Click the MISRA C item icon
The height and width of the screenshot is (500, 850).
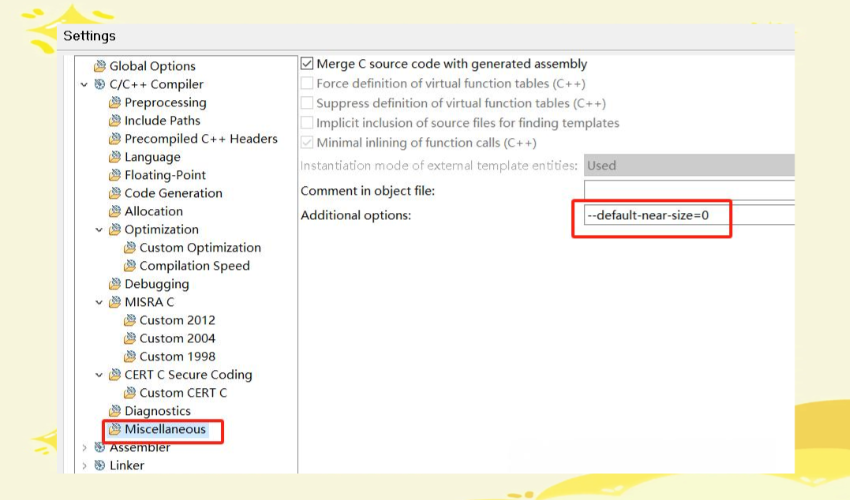tap(115, 302)
